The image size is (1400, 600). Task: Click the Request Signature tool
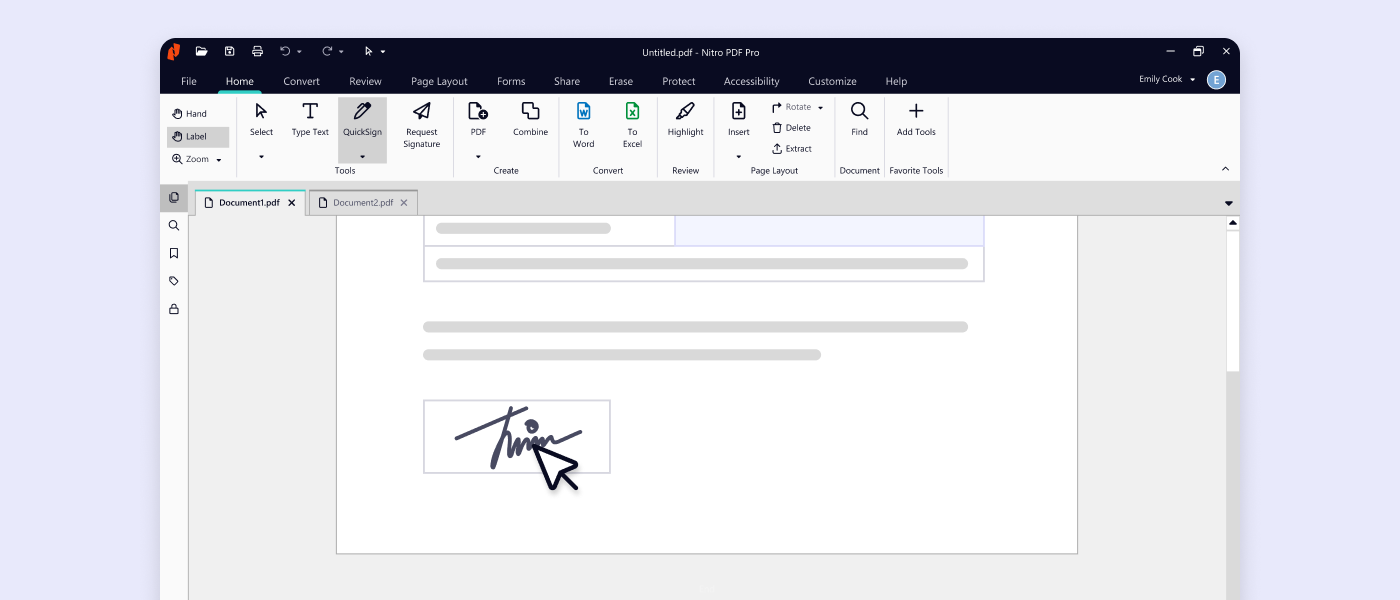coord(421,125)
